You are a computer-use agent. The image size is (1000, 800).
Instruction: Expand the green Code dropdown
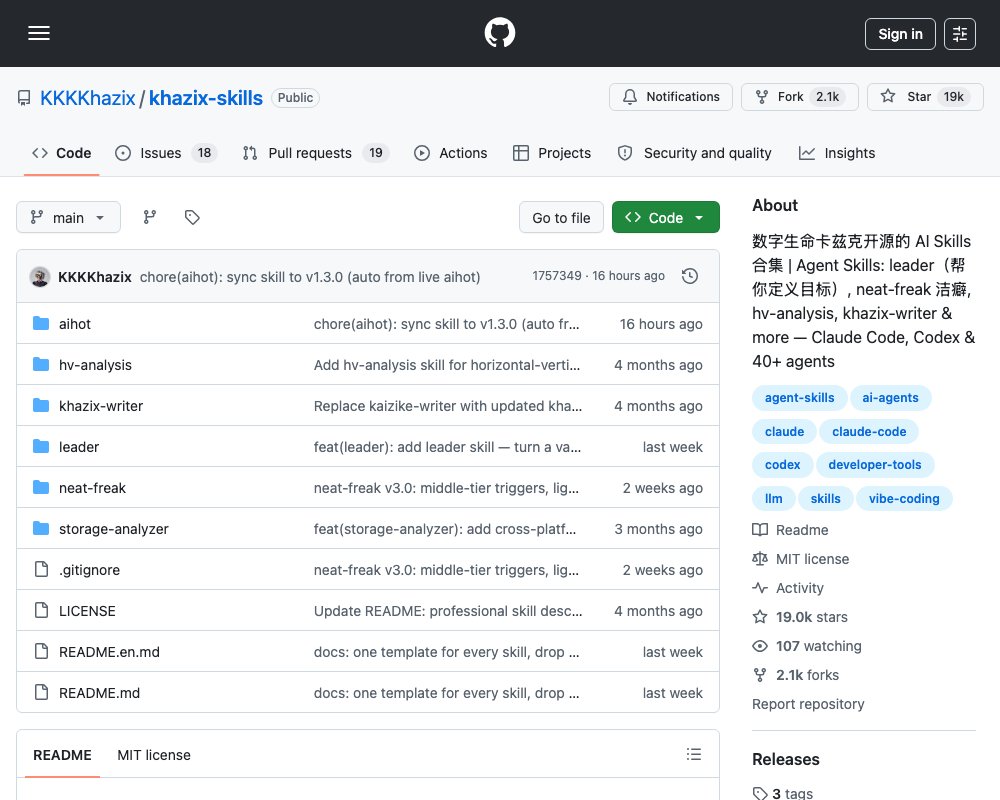[665, 218]
